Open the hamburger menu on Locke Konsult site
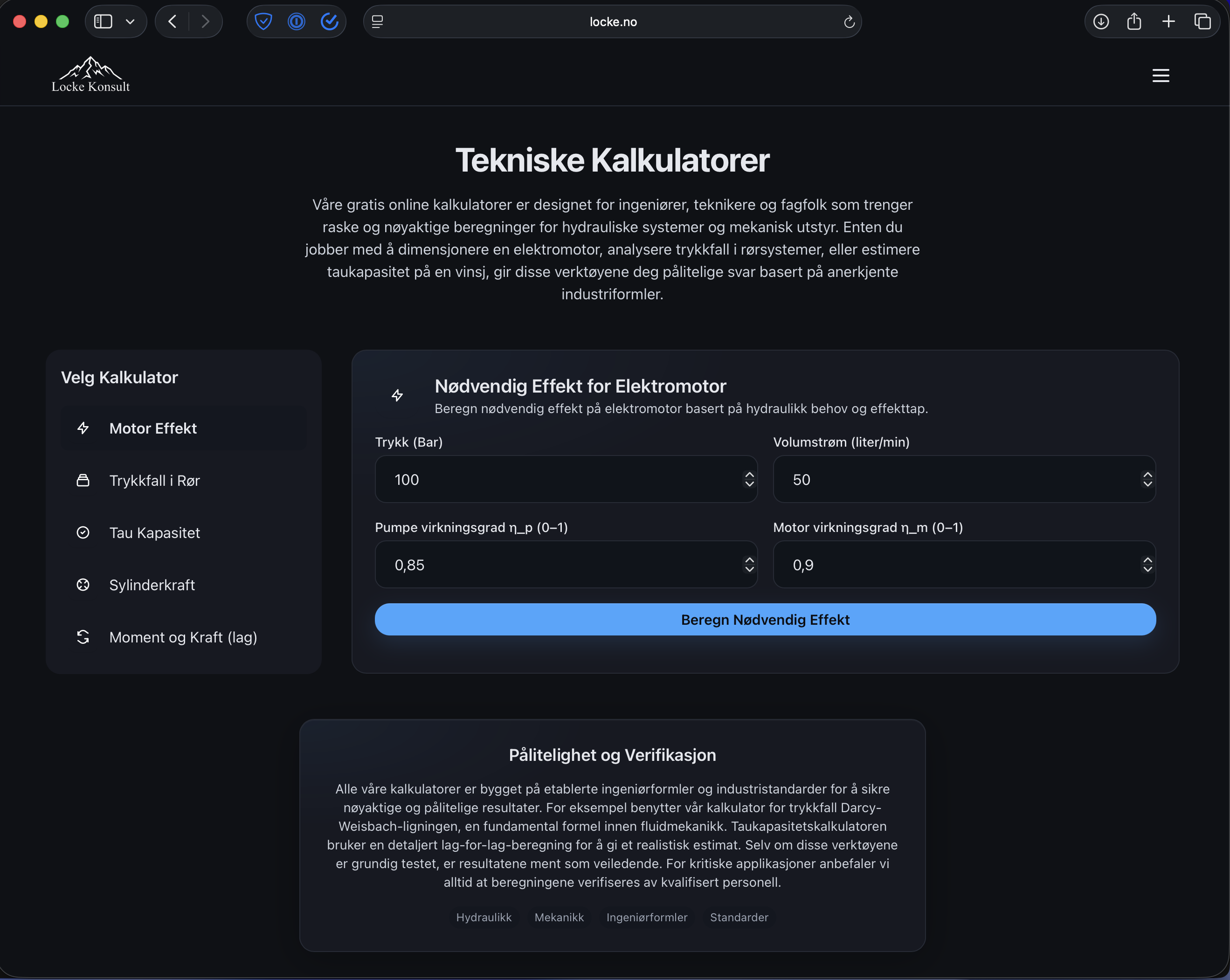 pos(1161,75)
